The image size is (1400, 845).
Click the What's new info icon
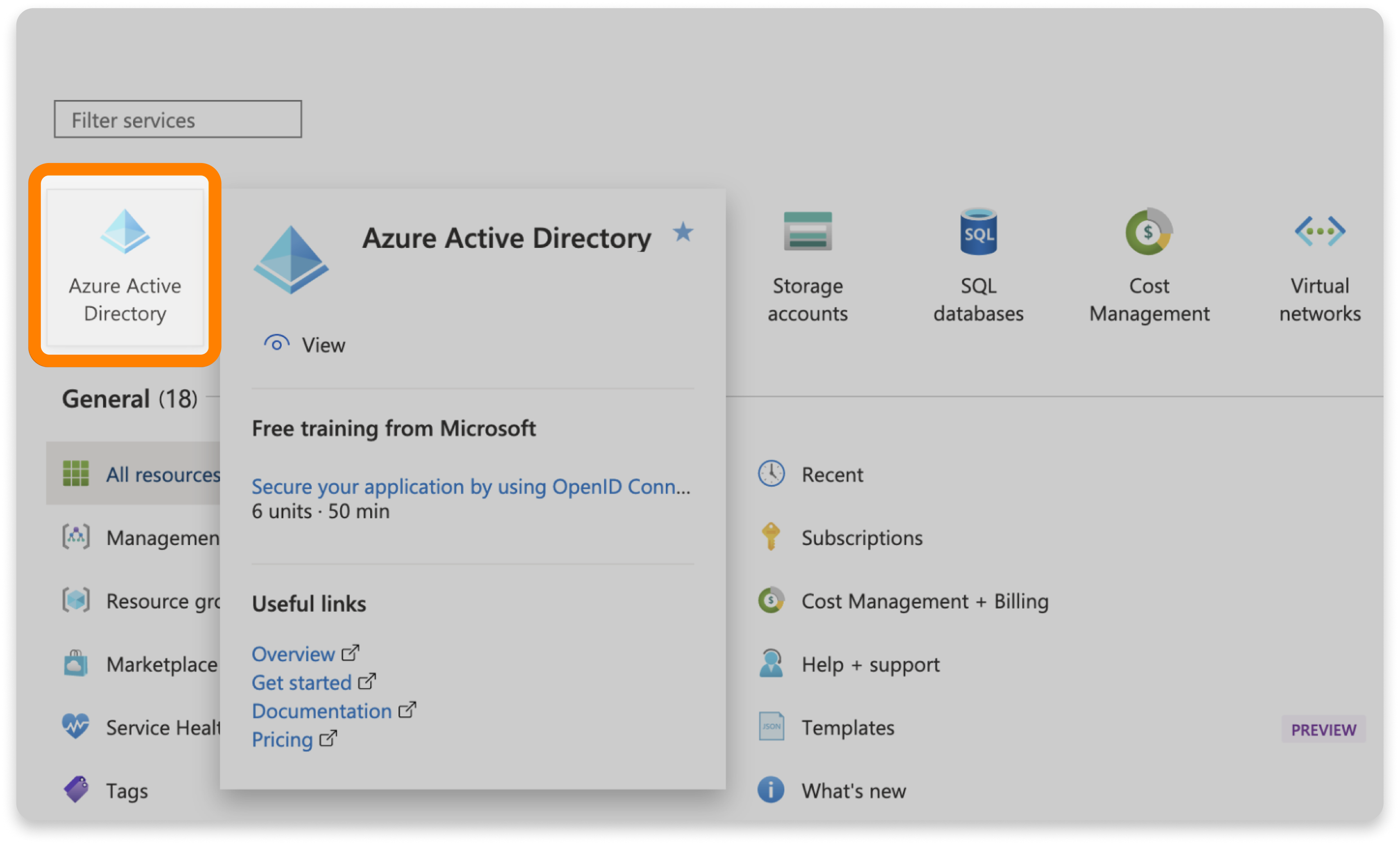771,790
